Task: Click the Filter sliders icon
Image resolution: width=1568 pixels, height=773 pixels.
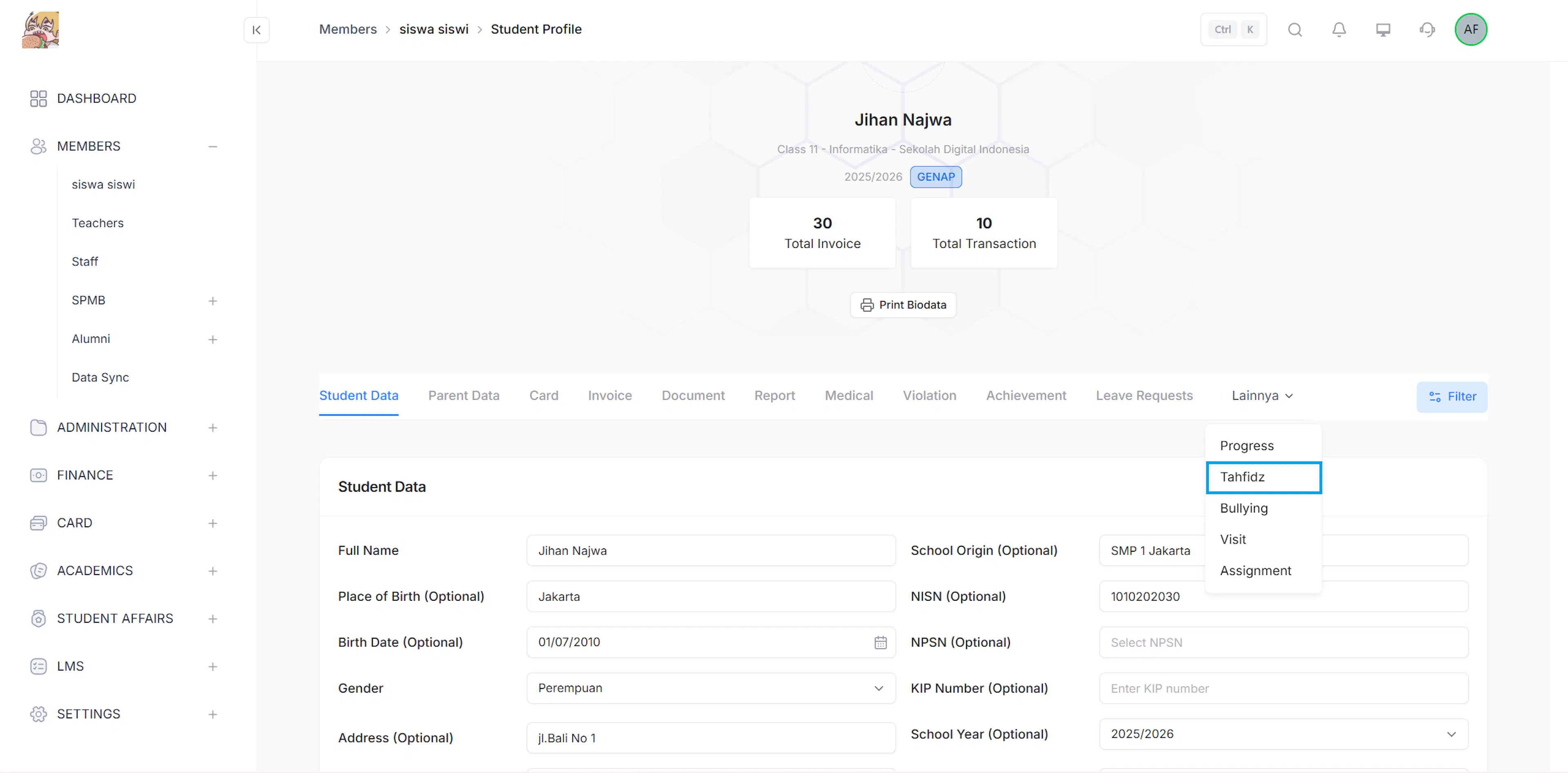Action: 1435,397
